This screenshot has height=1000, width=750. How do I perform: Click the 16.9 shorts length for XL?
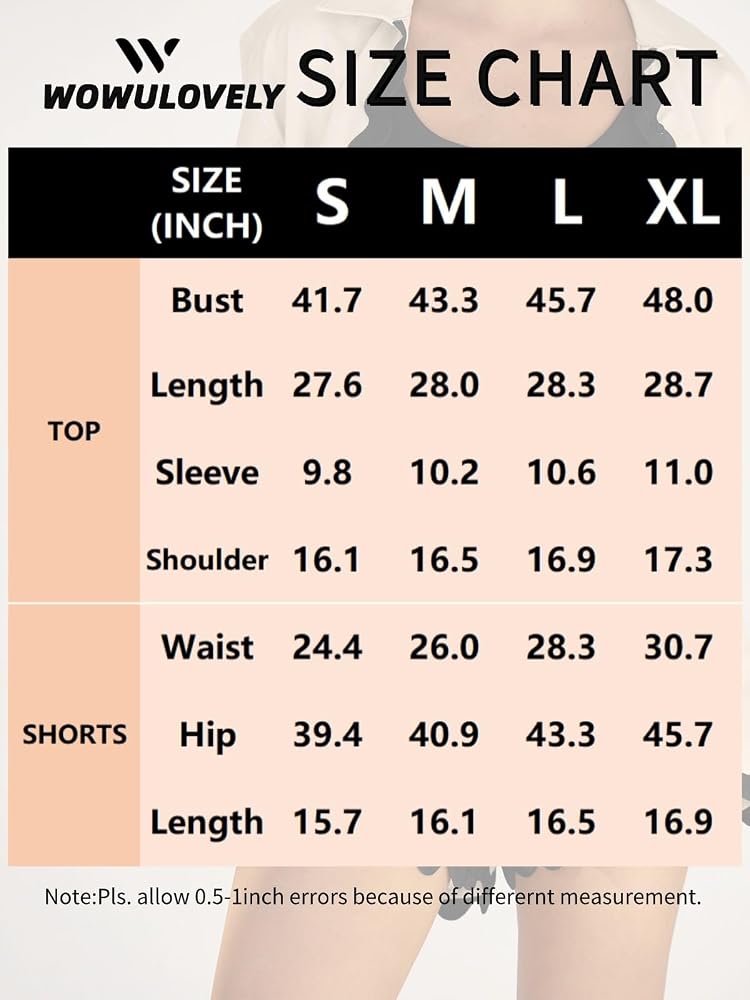tap(678, 822)
